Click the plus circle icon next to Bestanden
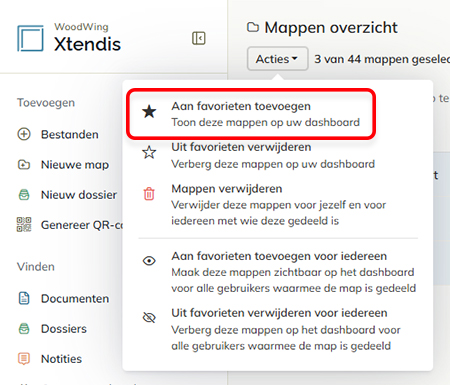Image resolution: width=450 pixels, height=385 pixels. pyautogui.click(x=24, y=134)
